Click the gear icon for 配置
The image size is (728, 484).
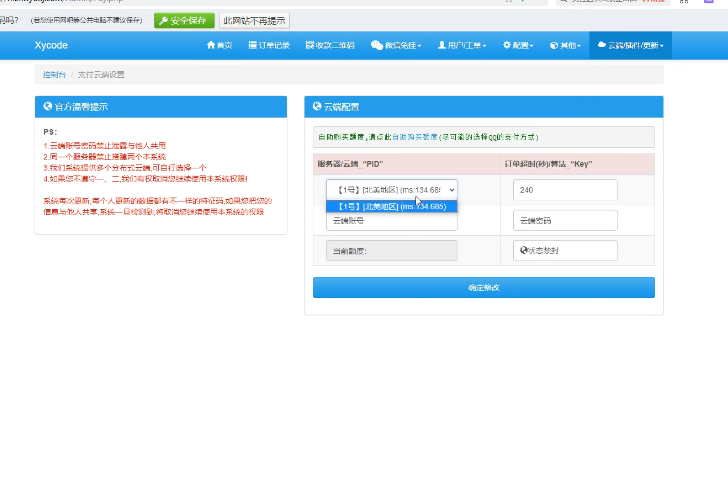click(x=507, y=45)
